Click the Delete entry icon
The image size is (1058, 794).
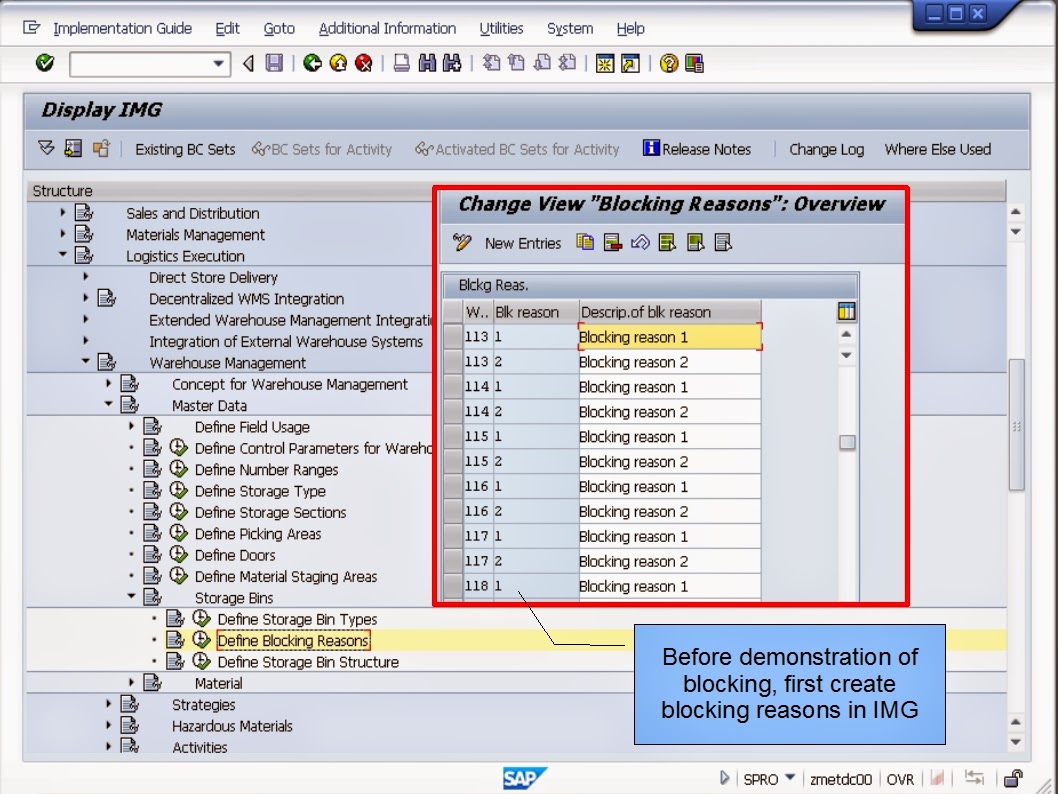pyautogui.click(x=610, y=242)
